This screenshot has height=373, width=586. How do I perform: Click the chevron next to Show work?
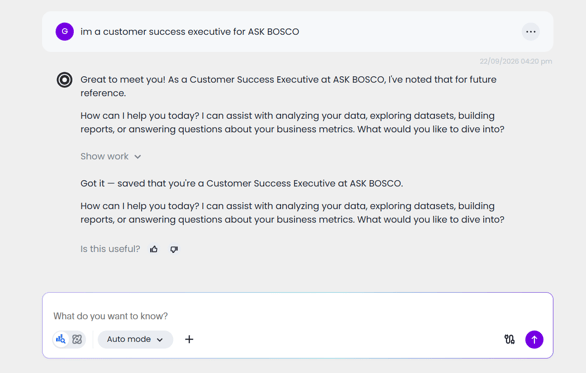[138, 157]
